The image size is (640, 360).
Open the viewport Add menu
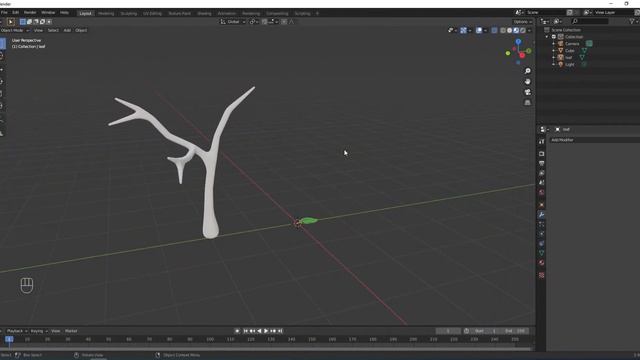pos(67,30)
